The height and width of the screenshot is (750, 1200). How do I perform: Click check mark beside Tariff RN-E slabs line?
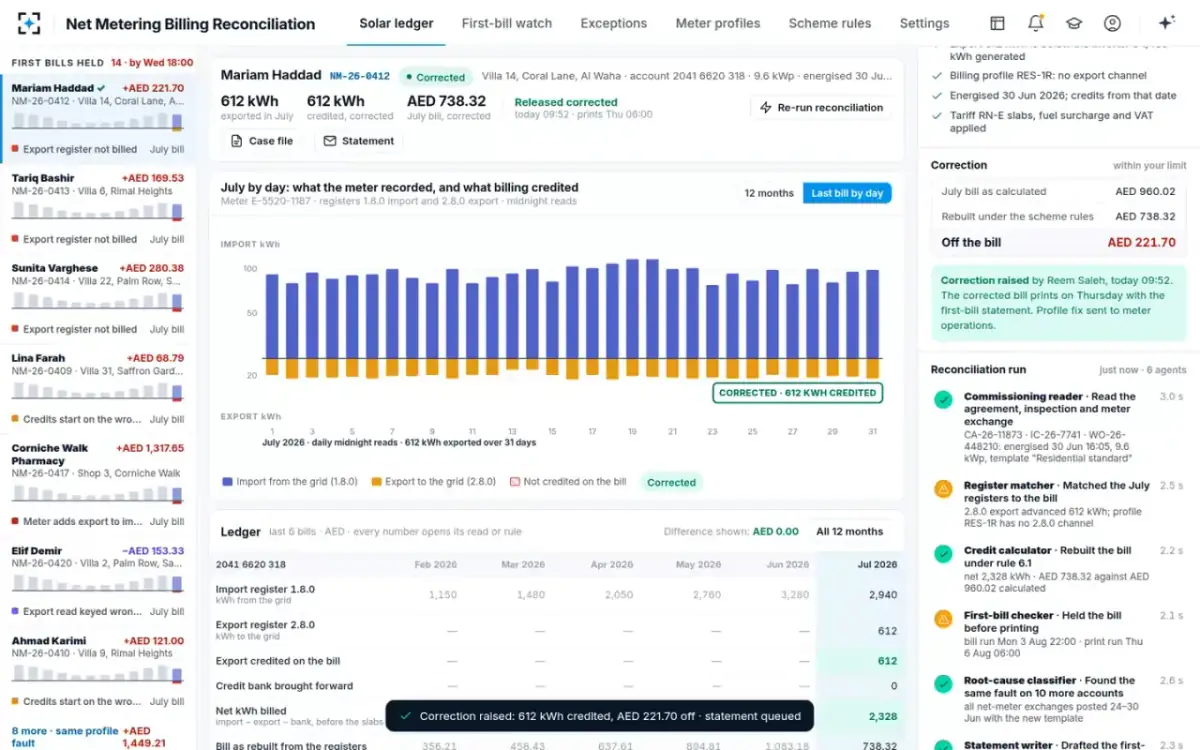pos(936,116)
